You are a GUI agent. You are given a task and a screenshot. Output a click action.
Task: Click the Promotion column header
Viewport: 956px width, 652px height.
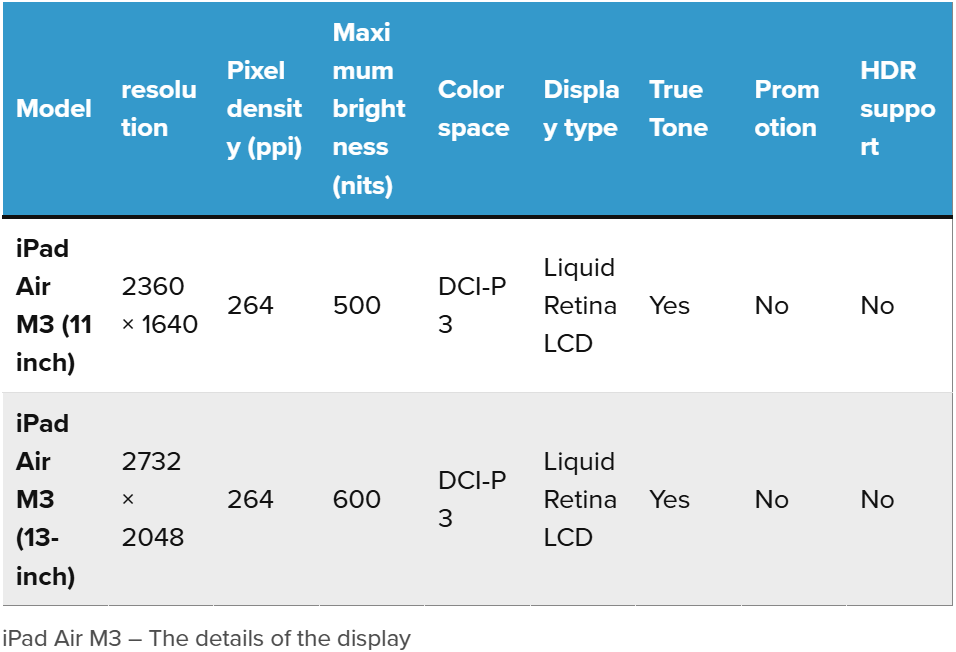pos(786,109)
